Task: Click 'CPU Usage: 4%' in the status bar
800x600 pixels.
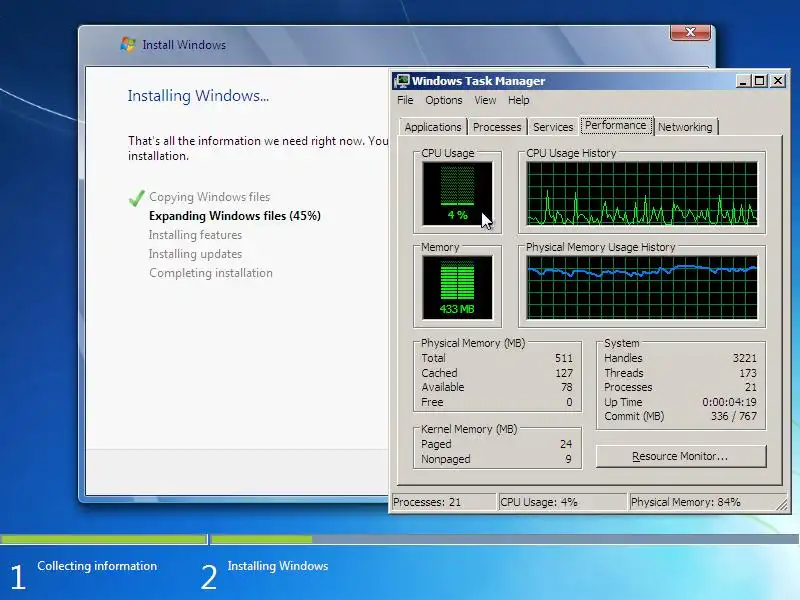Action: [539, 502]
